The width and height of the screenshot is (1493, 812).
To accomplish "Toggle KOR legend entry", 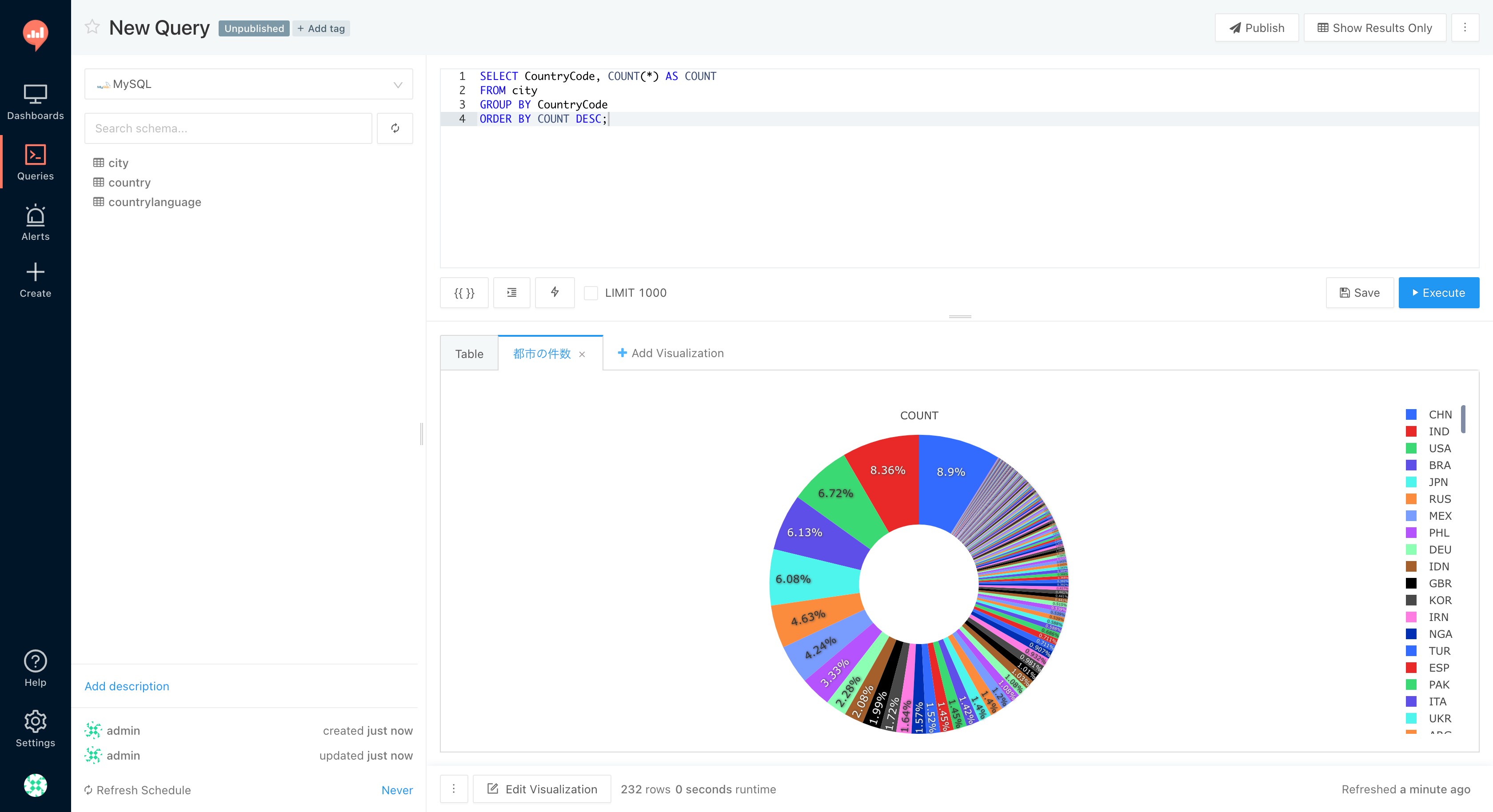I will [1429, 600].
